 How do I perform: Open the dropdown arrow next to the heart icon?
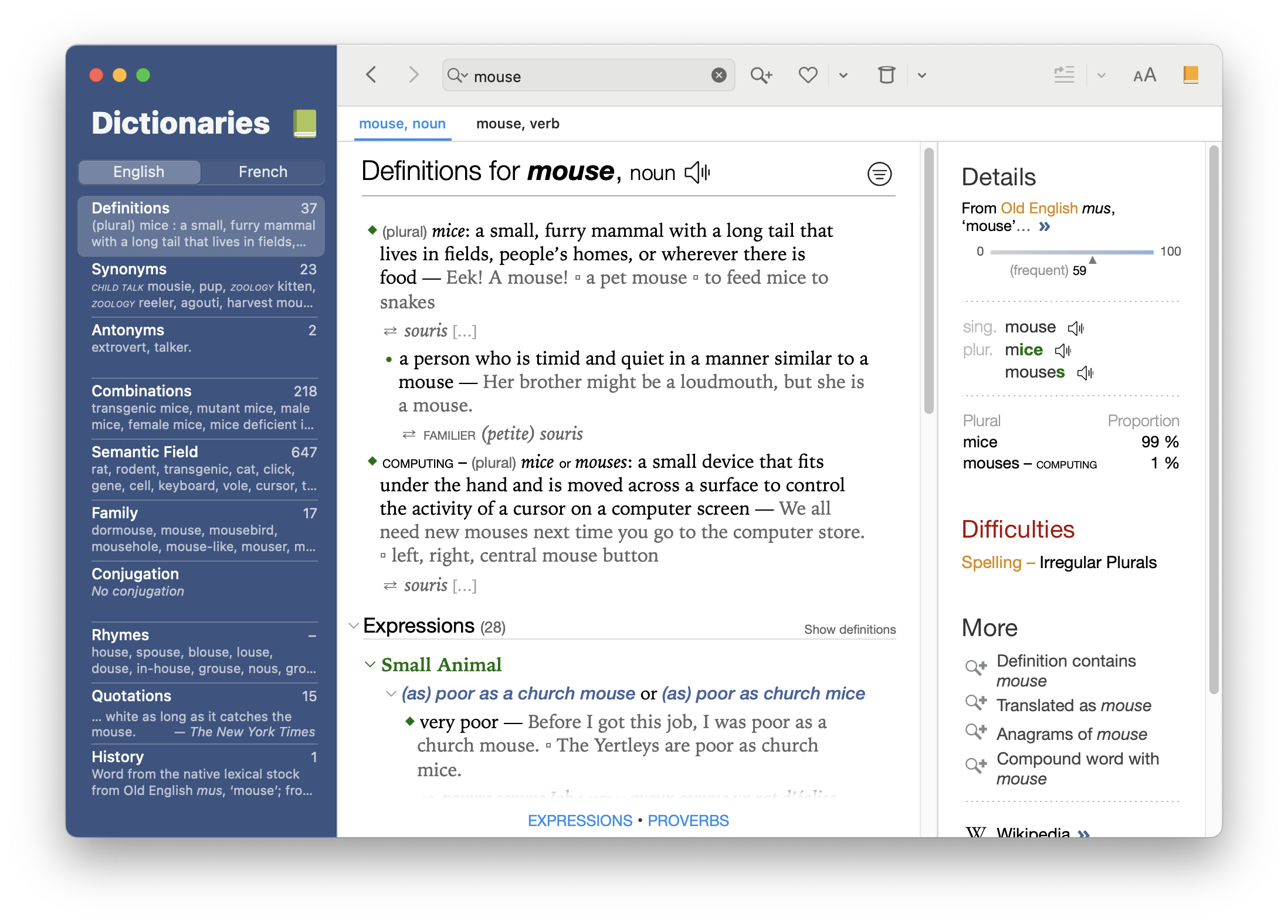pyautogui.click(x=843, y=75)
